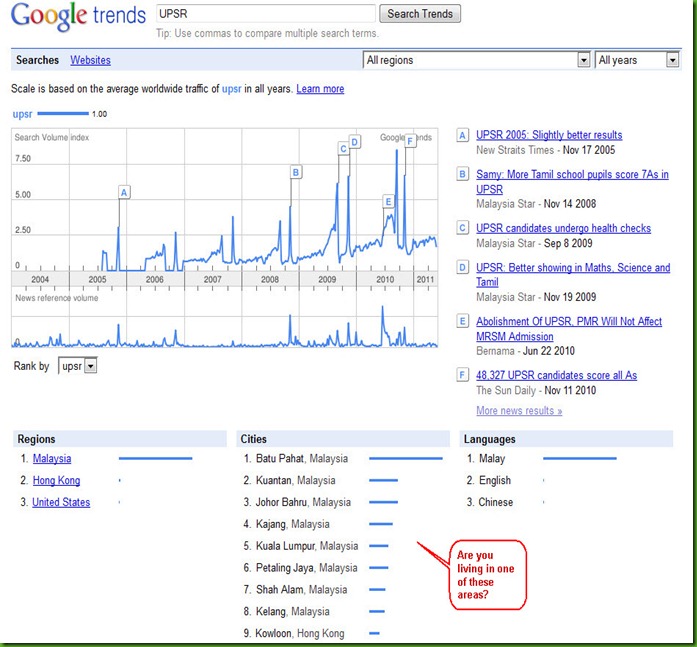
Task: Open 'UPSR 2005: Slightly better results' article
Action: pyautogui.click(x=549, y=135)
